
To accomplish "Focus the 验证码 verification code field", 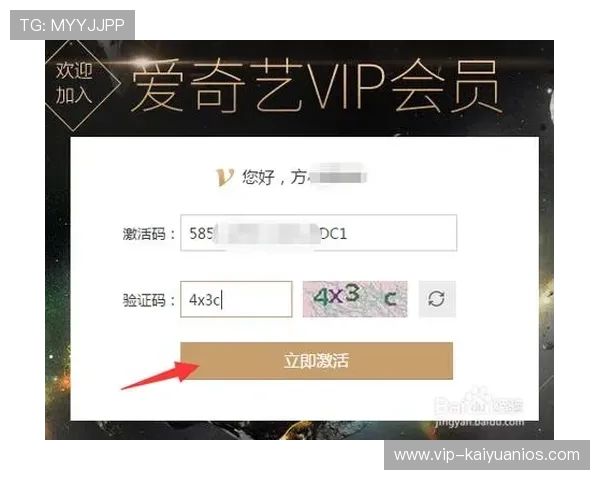I will (236, 299).
